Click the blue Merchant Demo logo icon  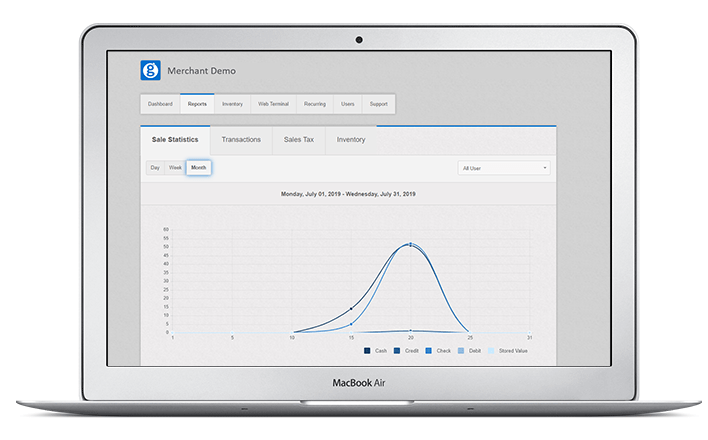pos(150,70)
